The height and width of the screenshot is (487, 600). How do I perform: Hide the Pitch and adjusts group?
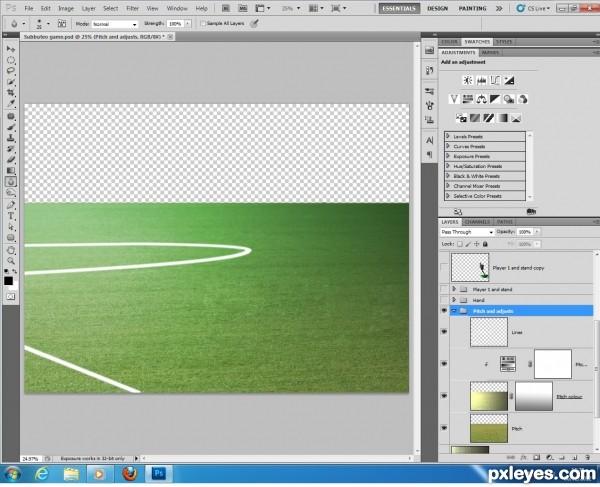tap(444, 311)
